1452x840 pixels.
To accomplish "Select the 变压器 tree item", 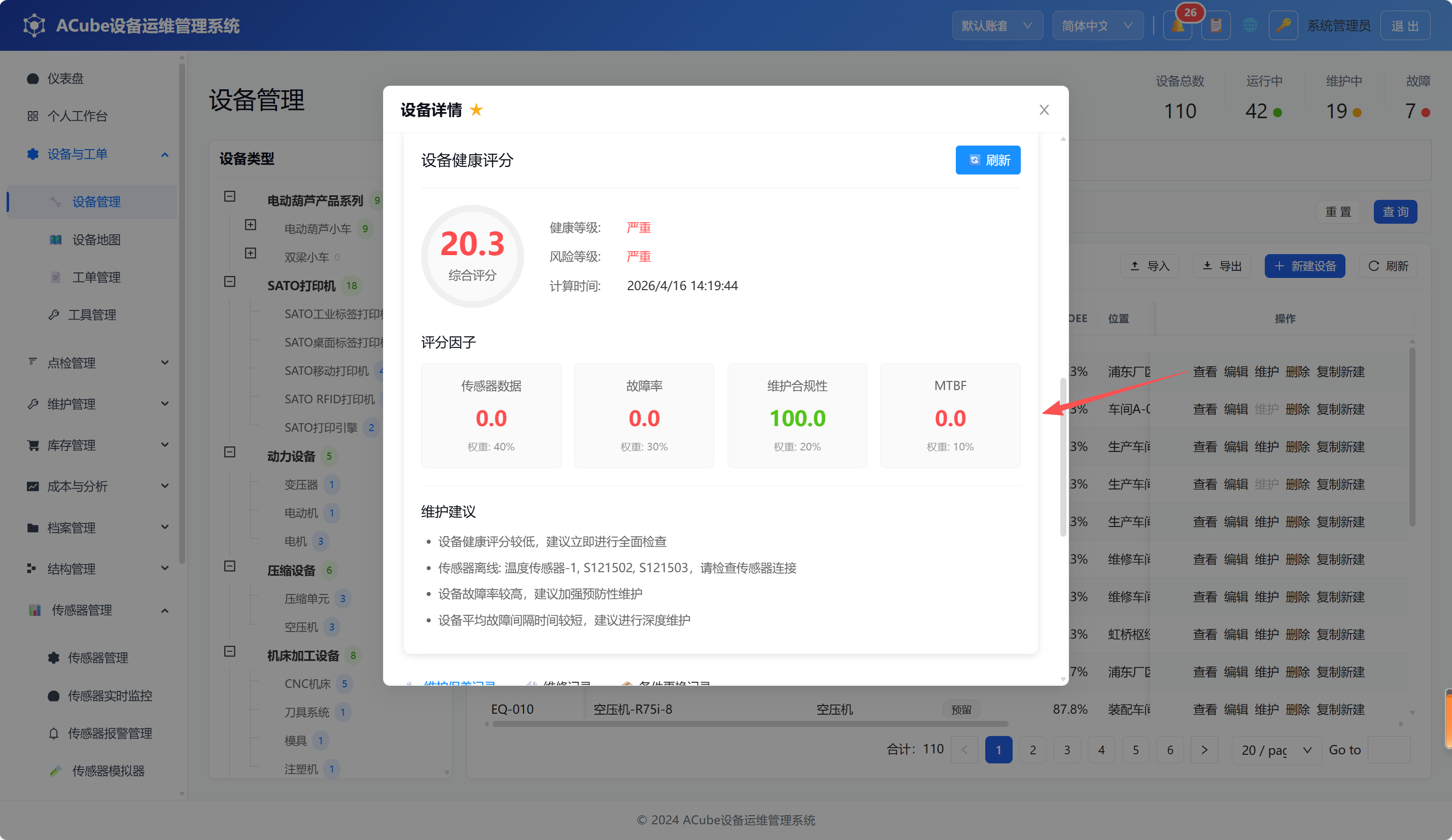I will pyautogui.click(x=301, y=484).
